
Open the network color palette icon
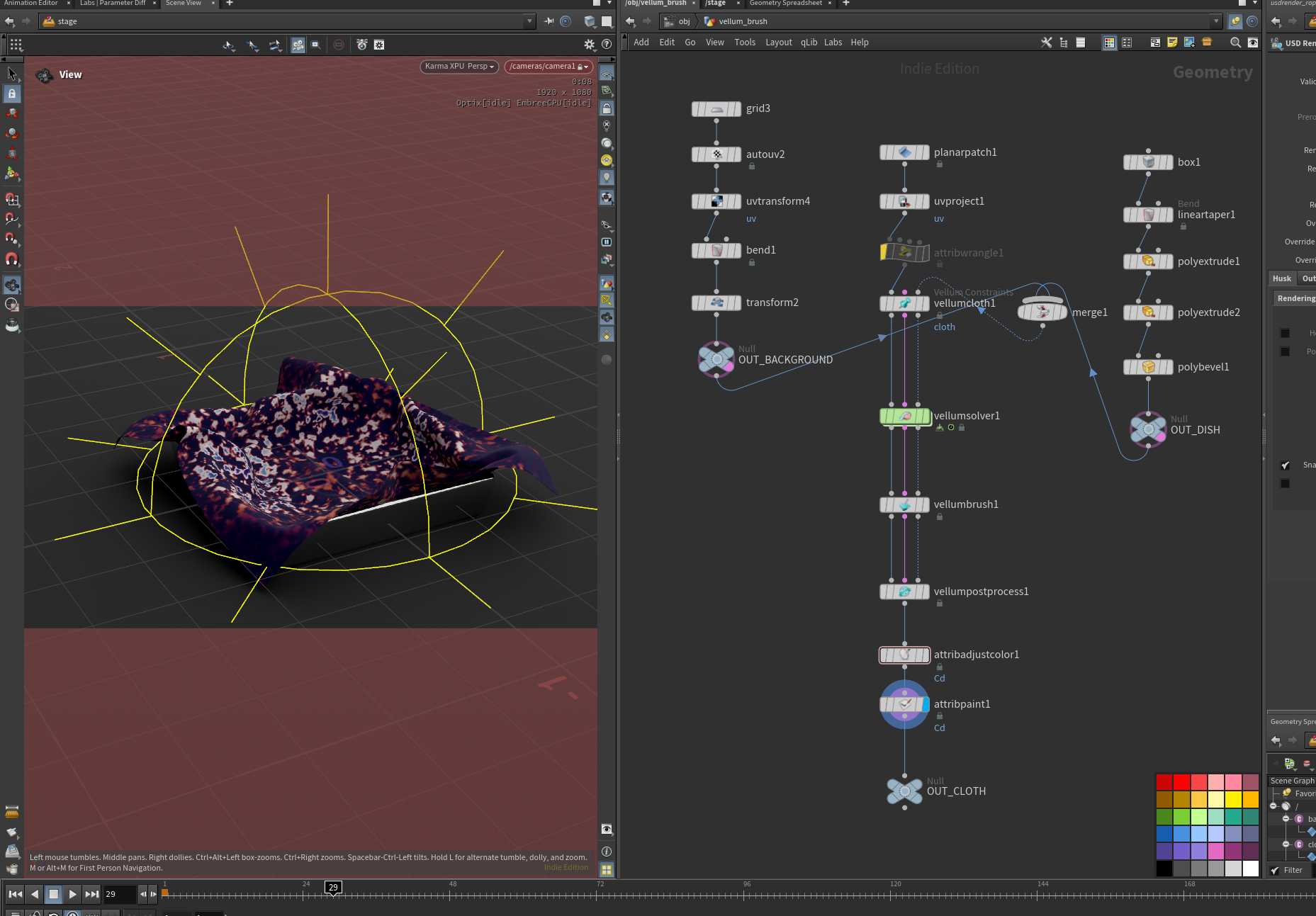coord(1109,43)
